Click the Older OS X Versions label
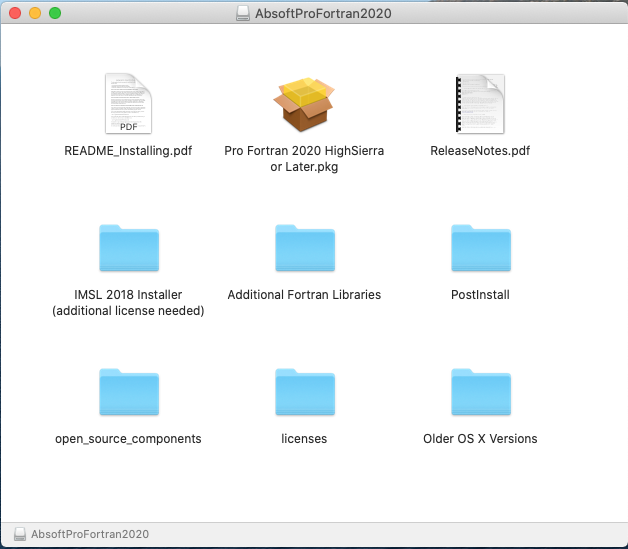This screenshot has width=628, height=549. point(480,439)
